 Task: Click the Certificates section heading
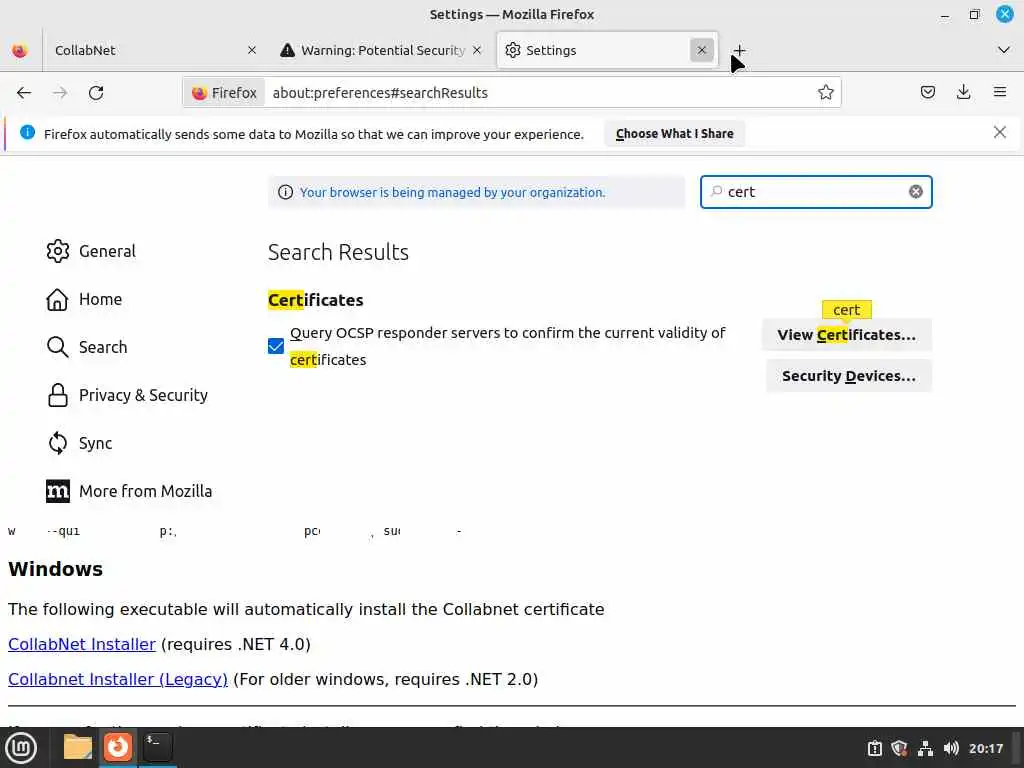coord(315,300)
